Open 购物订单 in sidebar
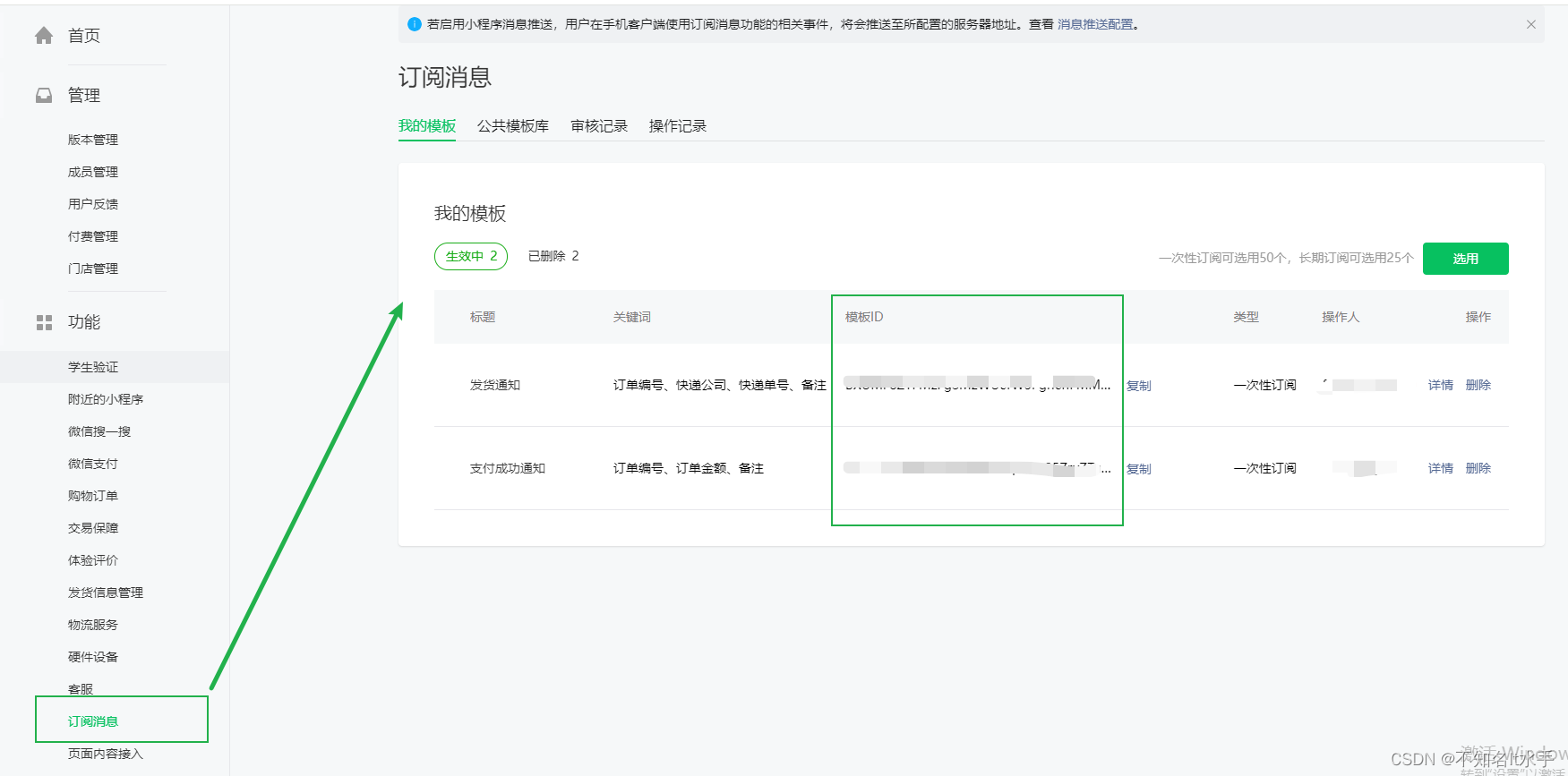The width and height of the screenshot is (1568, 776). pyautogui.click(x=93, y=496)
